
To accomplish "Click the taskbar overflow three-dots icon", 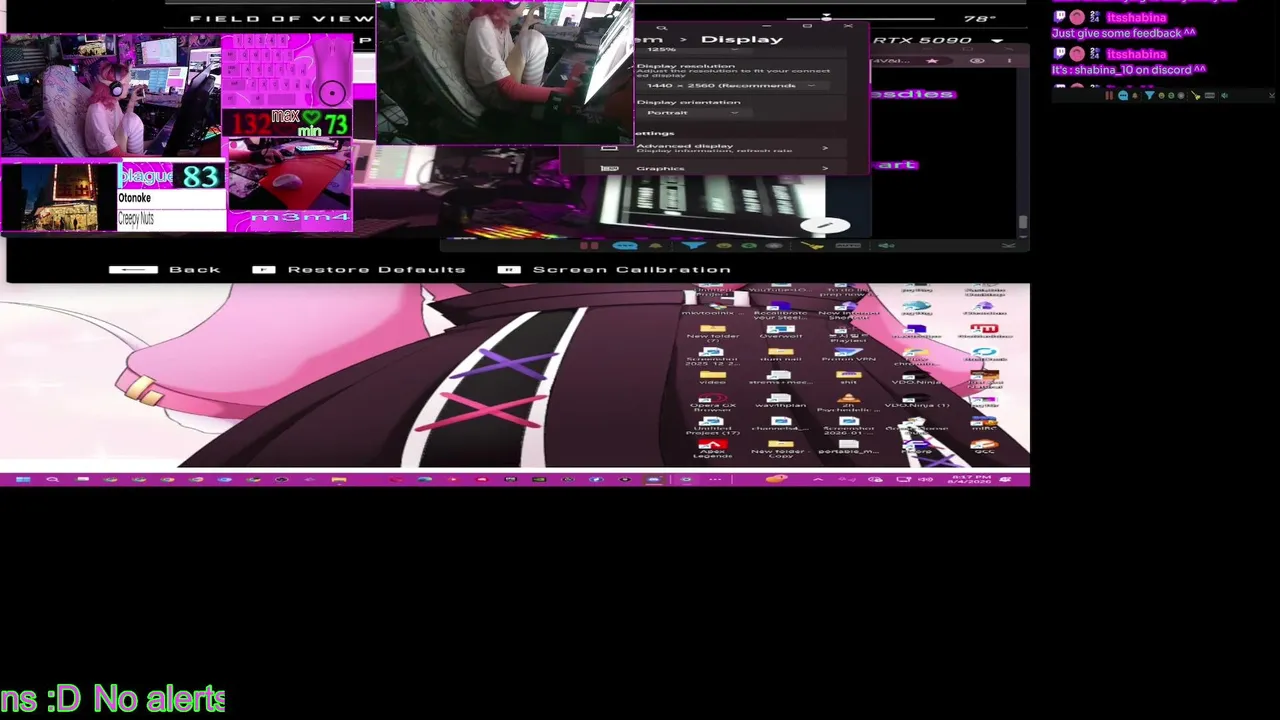I will click(x=715, y=480).
